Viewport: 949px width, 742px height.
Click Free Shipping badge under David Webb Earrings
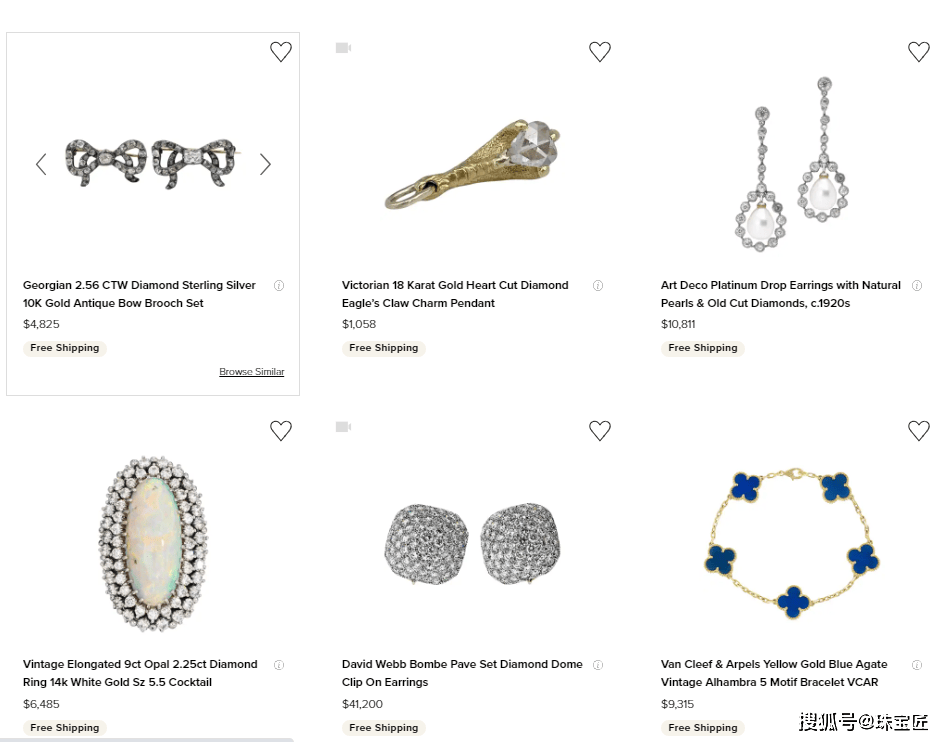tap(384, 728)
